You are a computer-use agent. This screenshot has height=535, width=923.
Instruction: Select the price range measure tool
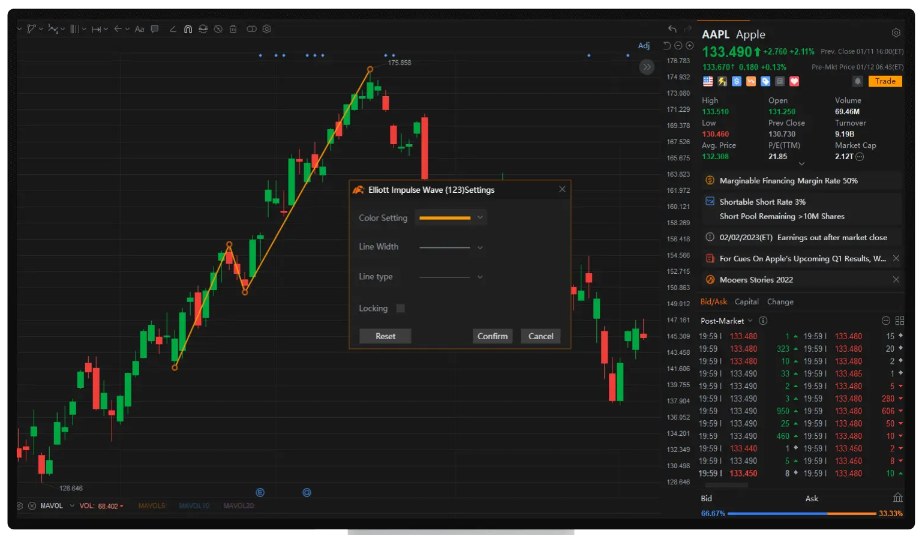pyautogui.click(x=96, y=29)
